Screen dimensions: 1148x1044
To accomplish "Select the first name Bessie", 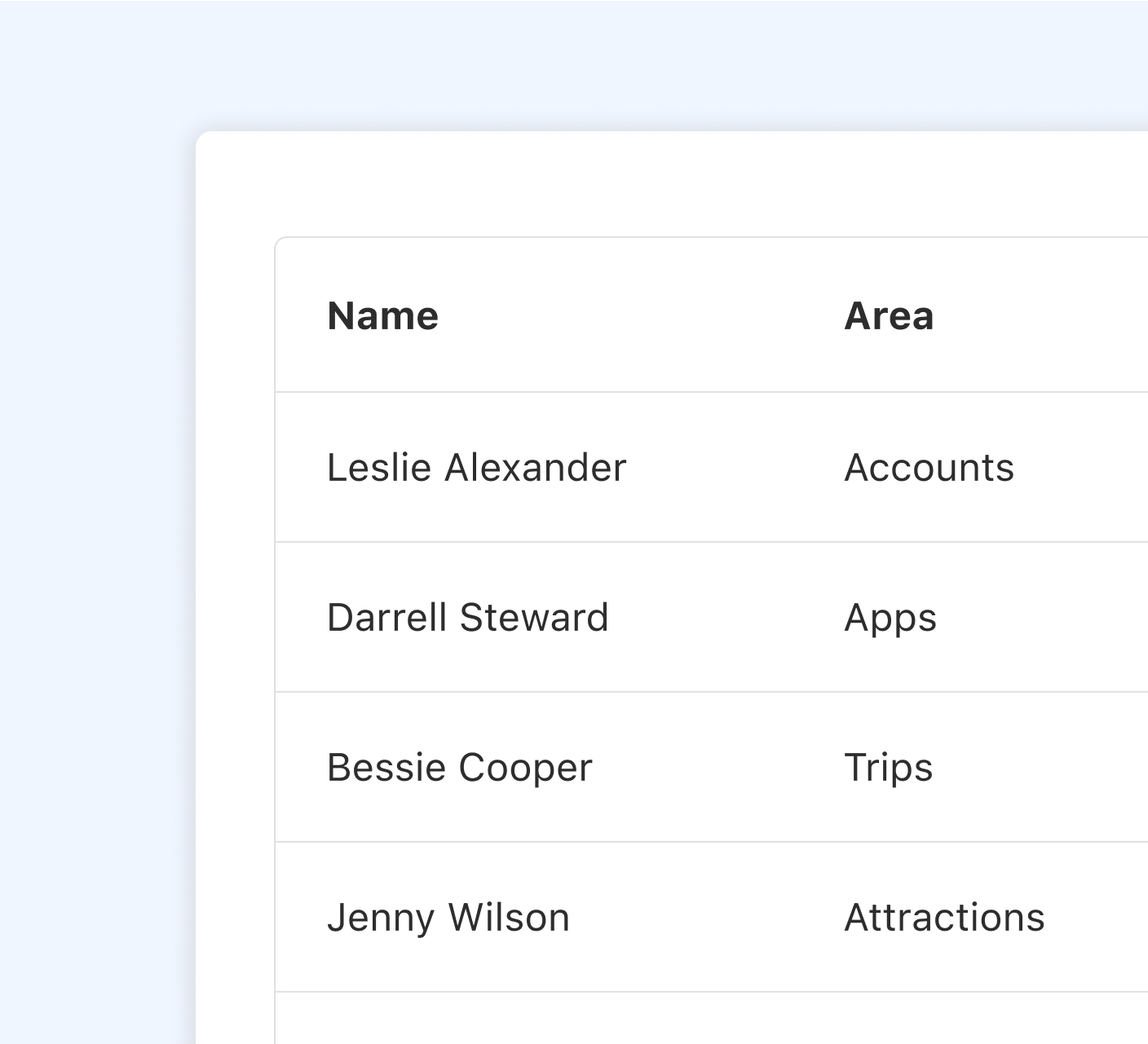I will 386,768.
